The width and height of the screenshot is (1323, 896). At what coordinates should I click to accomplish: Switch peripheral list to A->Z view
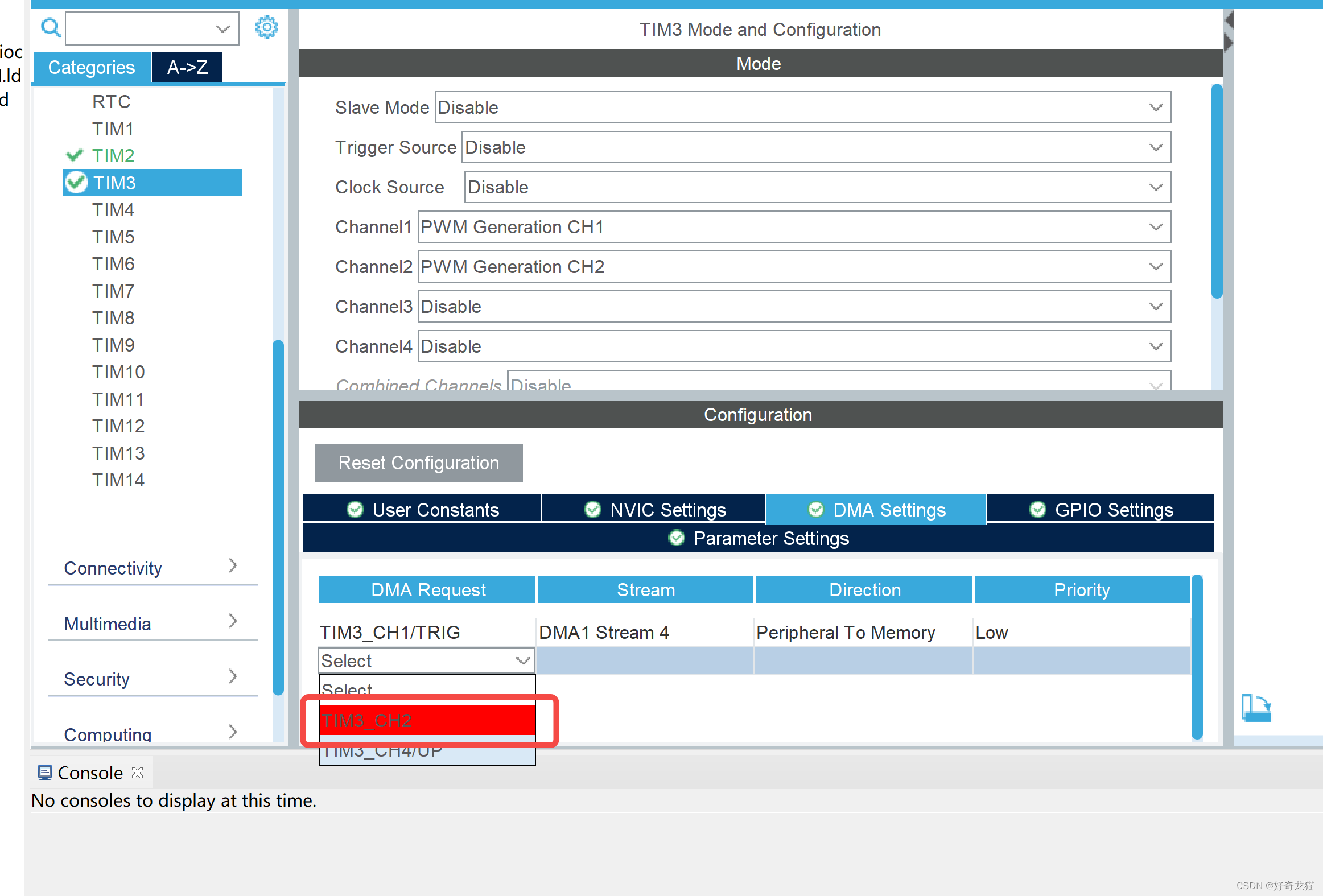(187, 67)
